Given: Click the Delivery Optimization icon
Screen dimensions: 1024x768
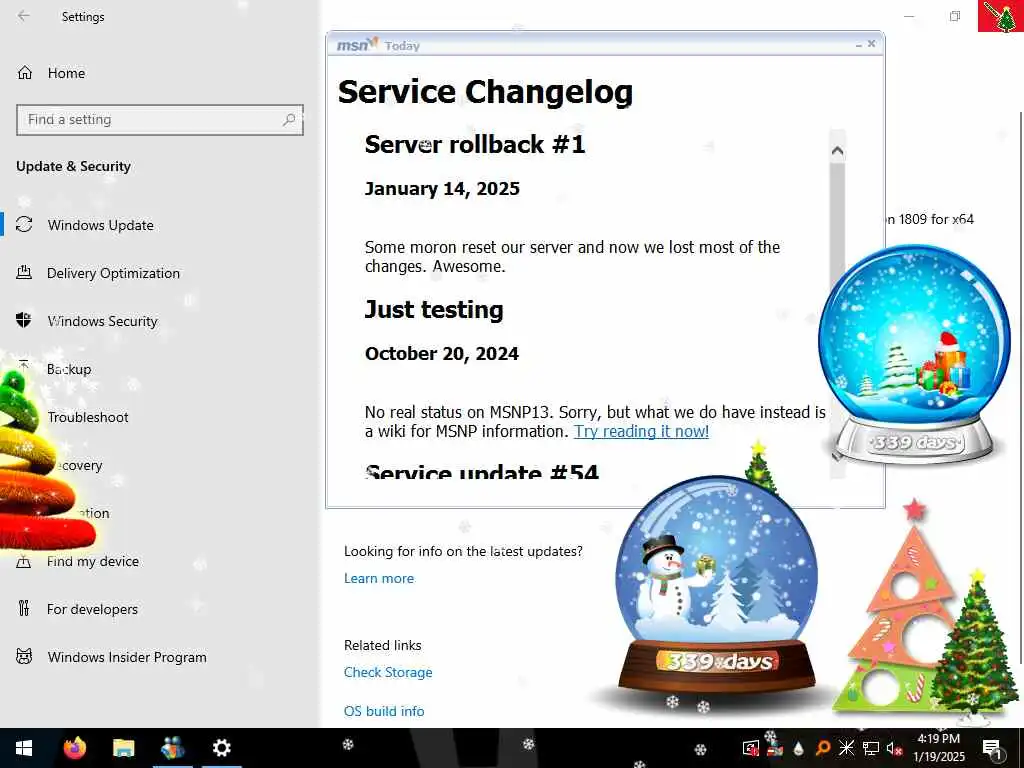Looking at the screenshot, I should (24, 273).
